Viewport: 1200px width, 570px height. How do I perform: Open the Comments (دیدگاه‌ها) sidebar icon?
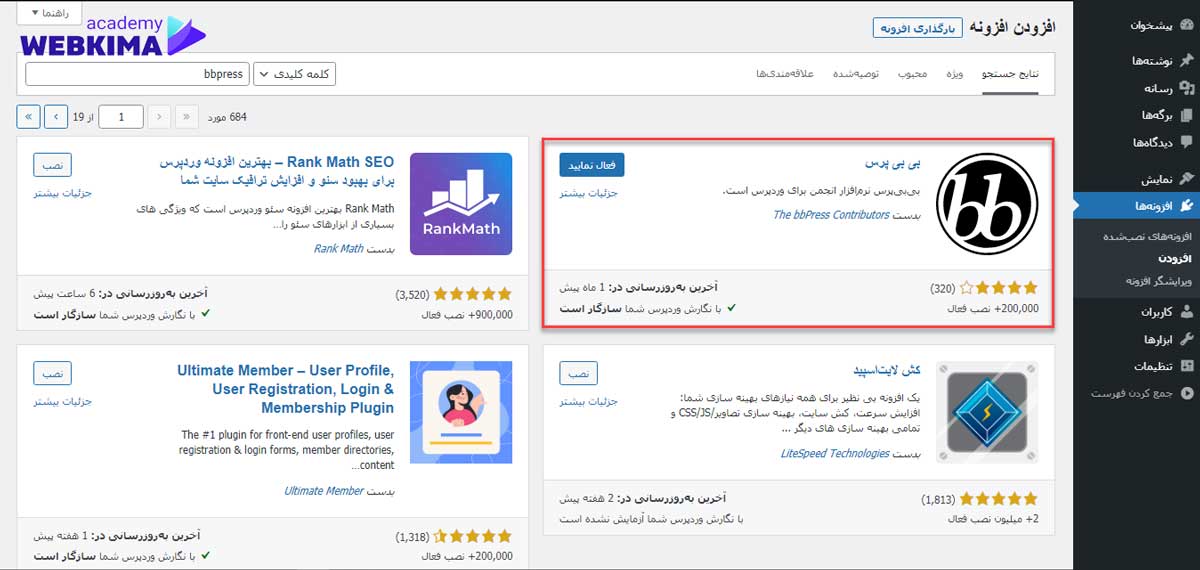tap(1186, 142)
